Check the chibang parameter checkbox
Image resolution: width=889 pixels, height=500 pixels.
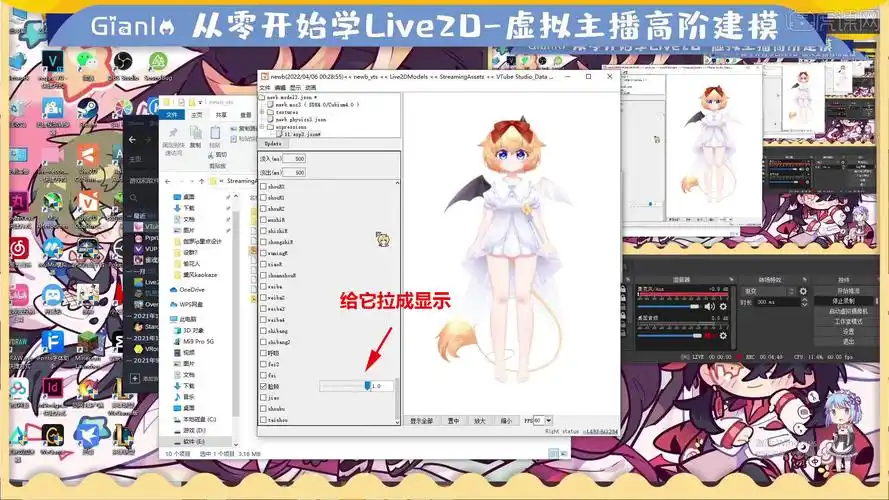[x=263, y=330]
